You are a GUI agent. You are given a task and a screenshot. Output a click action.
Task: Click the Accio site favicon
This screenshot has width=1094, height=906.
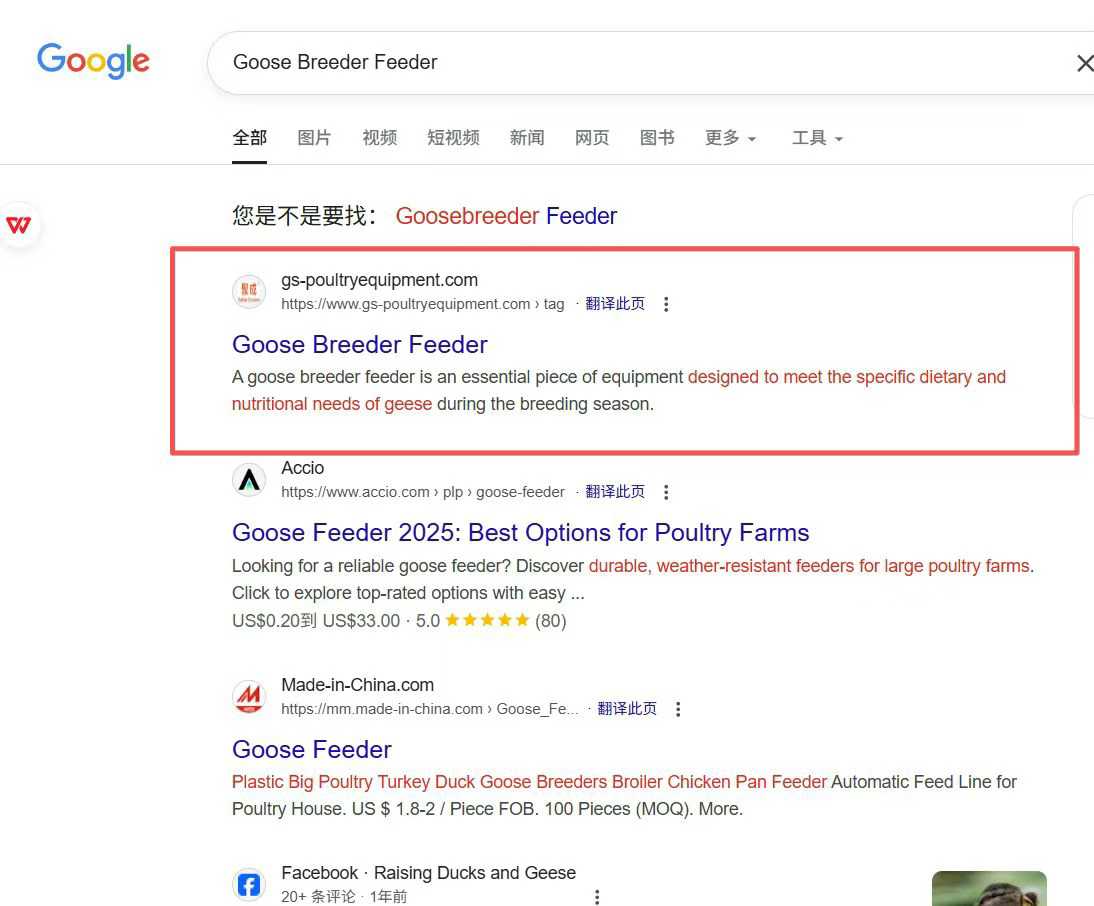click(x=249, y=480)
